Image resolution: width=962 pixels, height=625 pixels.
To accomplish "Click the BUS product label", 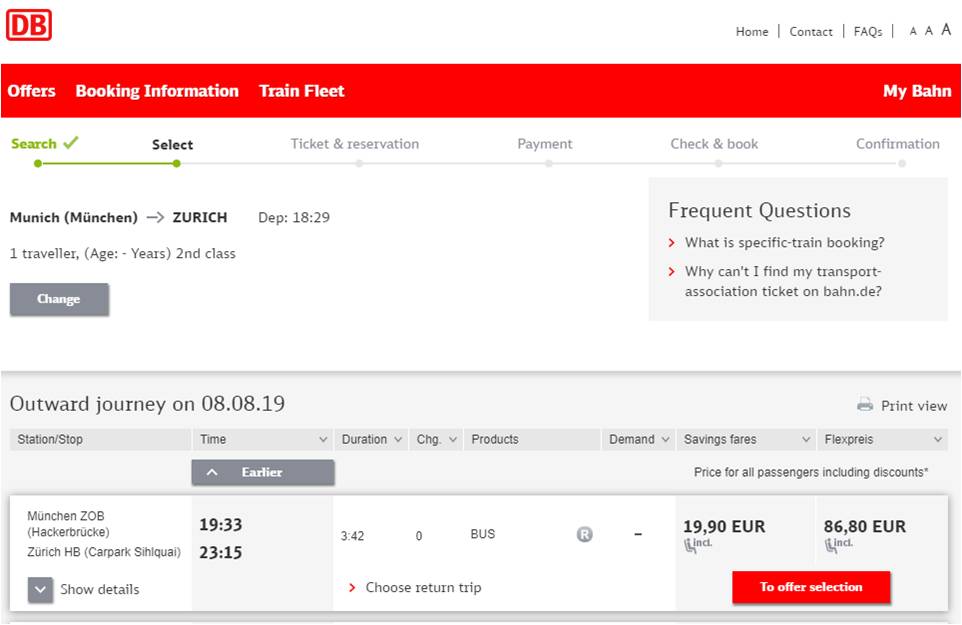I will pyautogui.click(x=482, y=534).
